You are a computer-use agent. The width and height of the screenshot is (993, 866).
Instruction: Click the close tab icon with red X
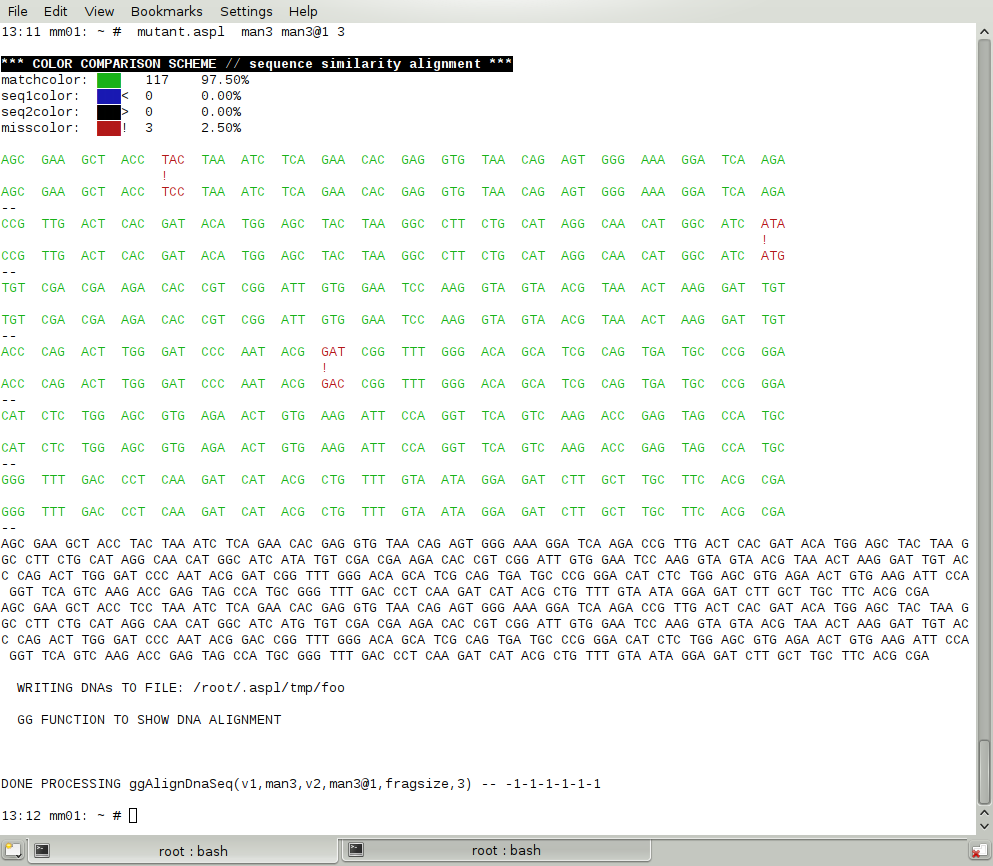pos(980,850)
